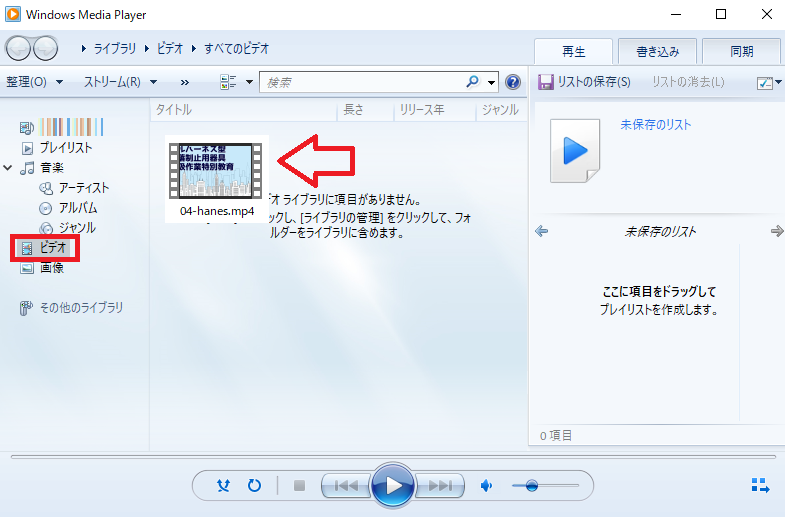Switch to Now Playing mode

(x=760, y=485)
